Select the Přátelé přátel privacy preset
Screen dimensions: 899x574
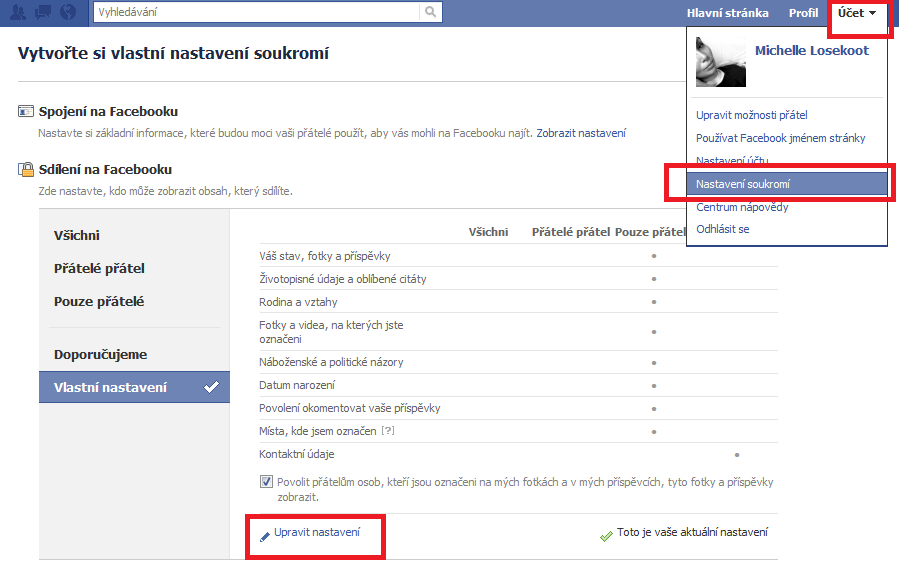(x=99, y=268)
